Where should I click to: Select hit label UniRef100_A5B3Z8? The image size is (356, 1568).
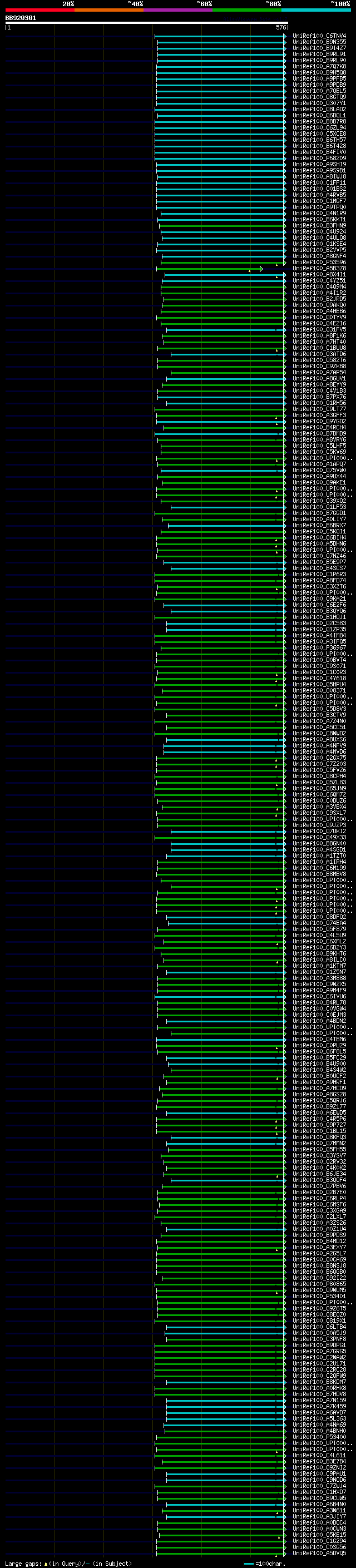coord(319,269)
